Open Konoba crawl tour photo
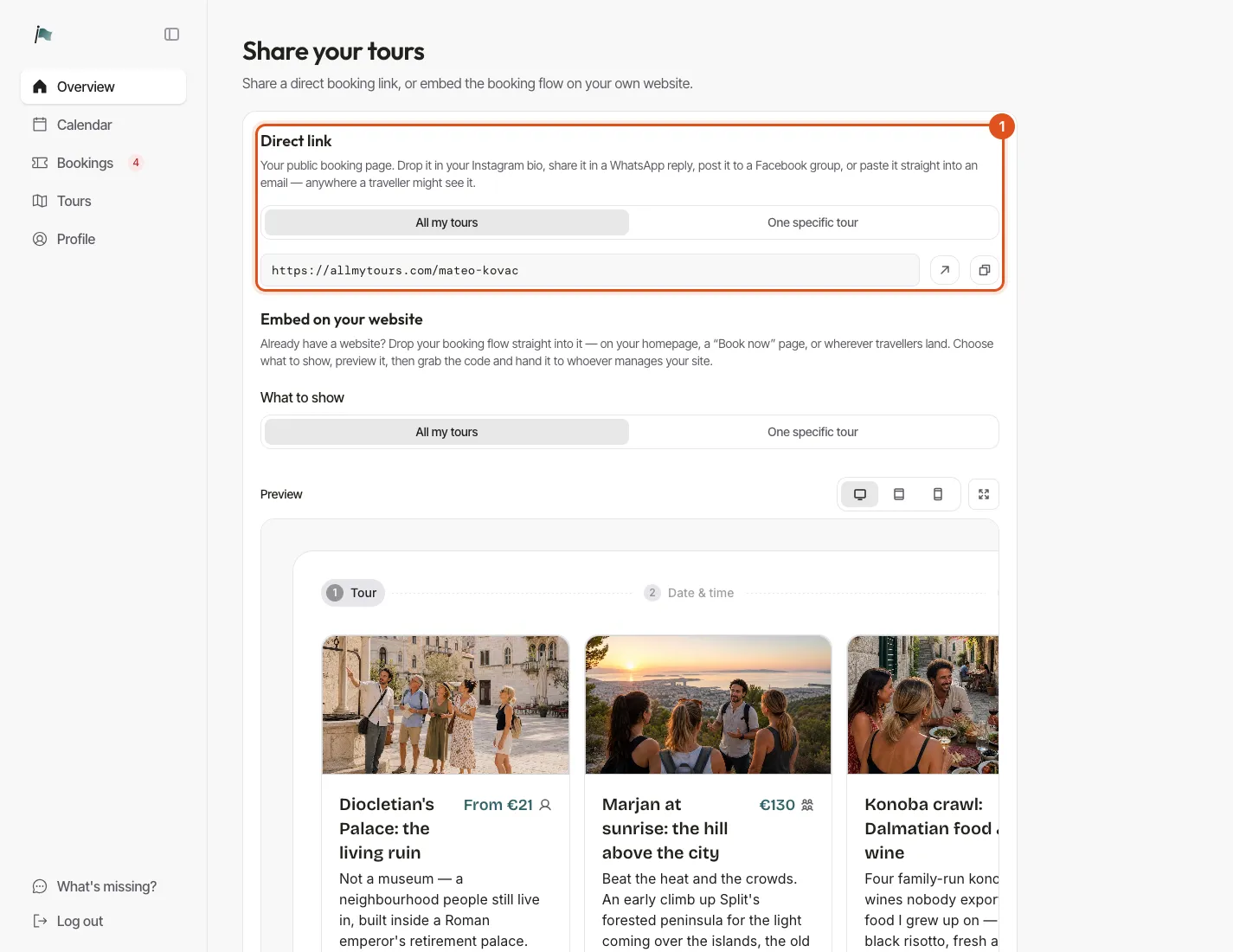The width and height of the screenshot is (1233, 952). (922, 704)
